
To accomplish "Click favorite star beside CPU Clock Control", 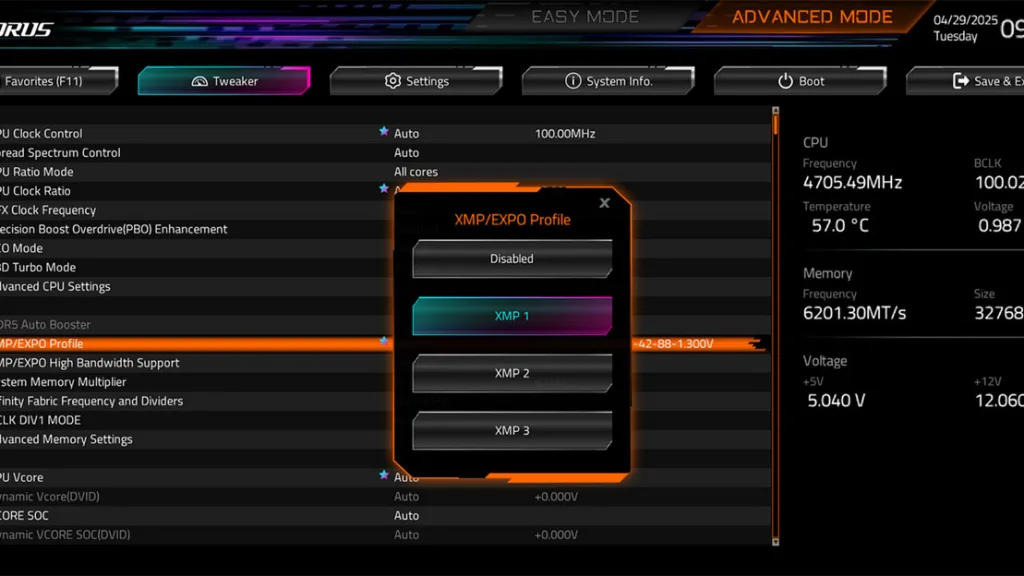I will [384, 131].
